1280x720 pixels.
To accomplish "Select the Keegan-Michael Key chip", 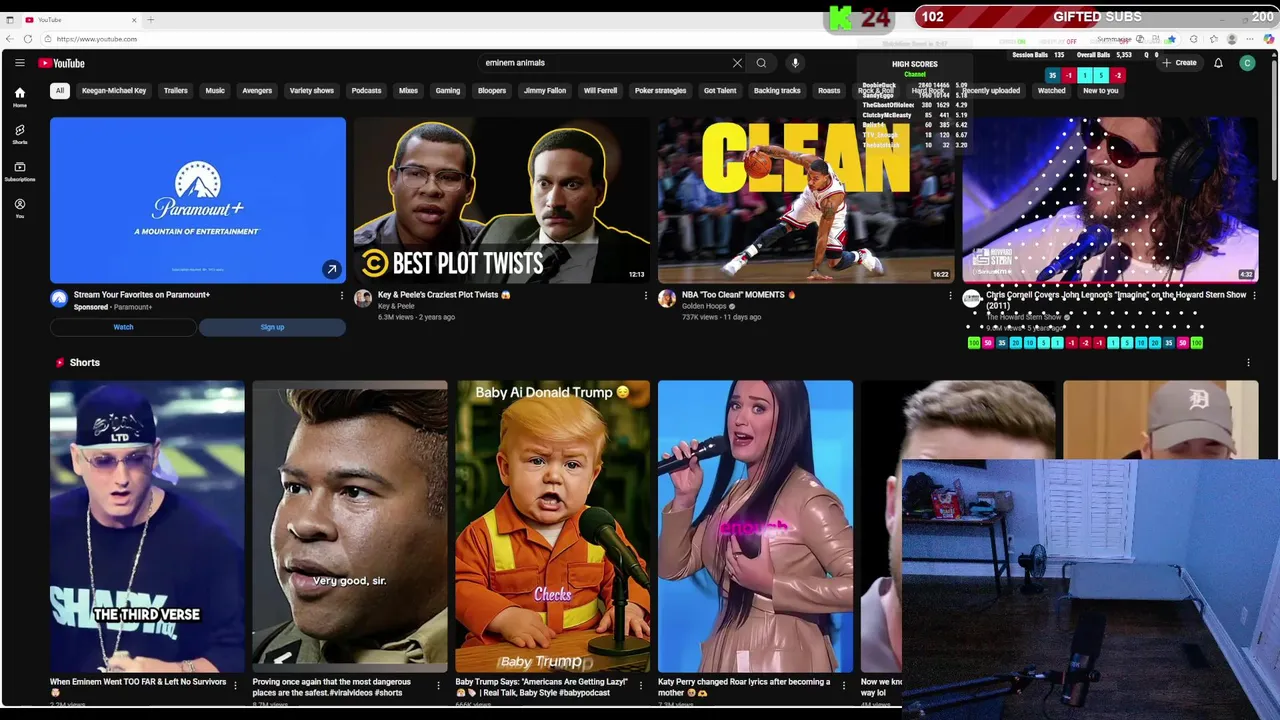I will (114, 91).
